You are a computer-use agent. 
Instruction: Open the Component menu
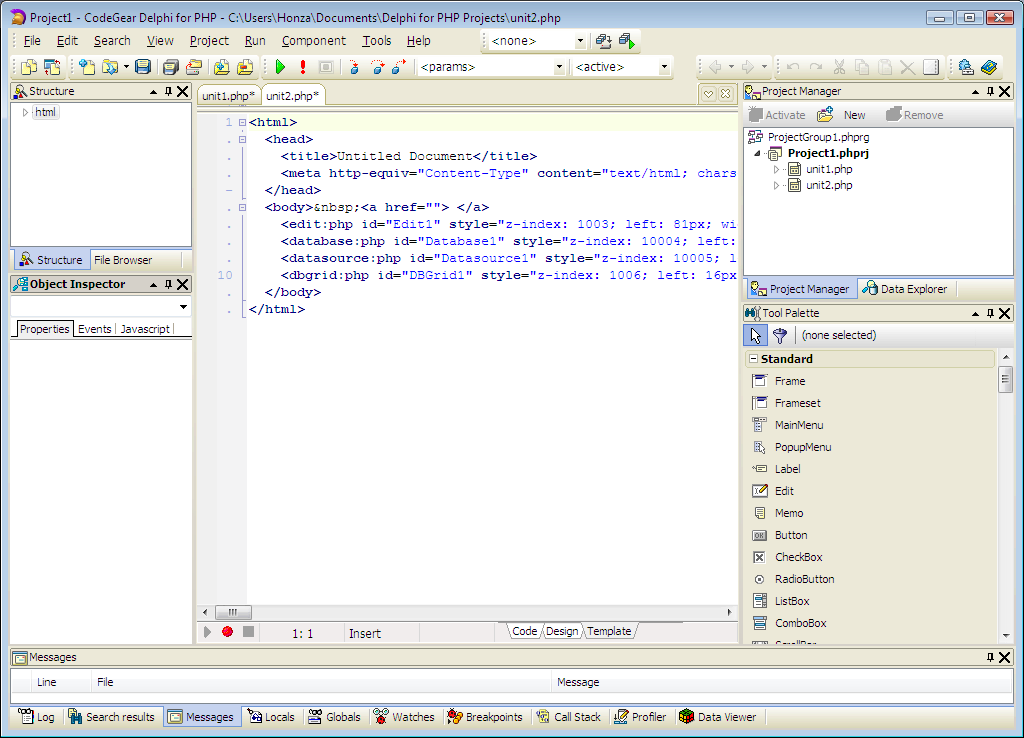point(313,41)
